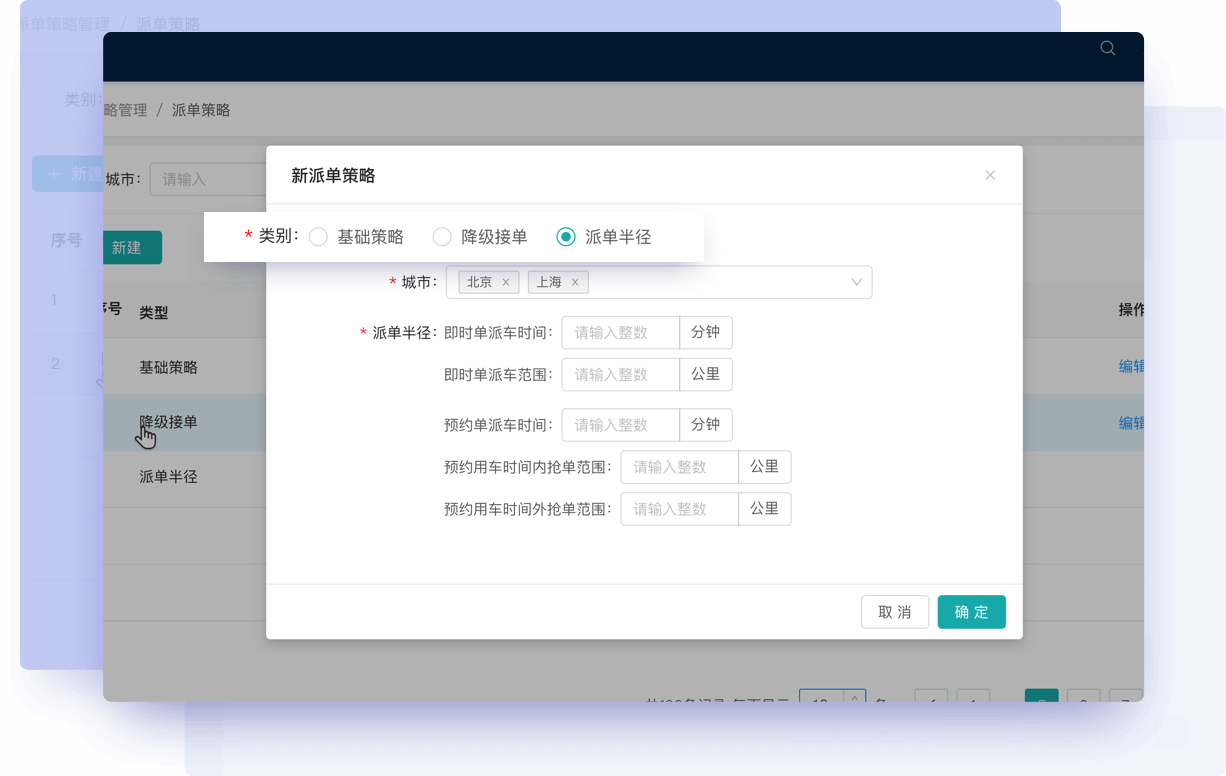Select the 降级接单 radio option
The width and height of the screenshot is (1226, 776).
[x=442, y=237]
